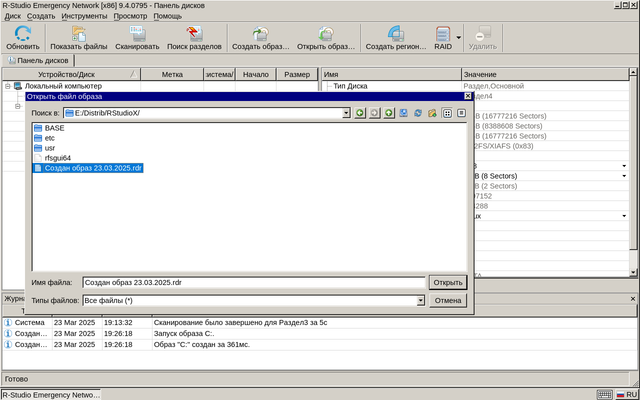The width and height of the screenshot is (640, 400).
Task: Click the Начало column header
Action: click(256, 74)
